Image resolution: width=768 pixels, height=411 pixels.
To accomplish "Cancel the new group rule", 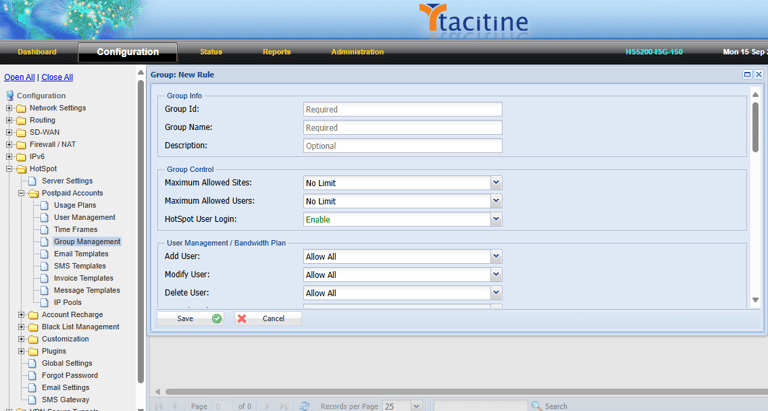I will pyautogui.click(x=267, y=318).
